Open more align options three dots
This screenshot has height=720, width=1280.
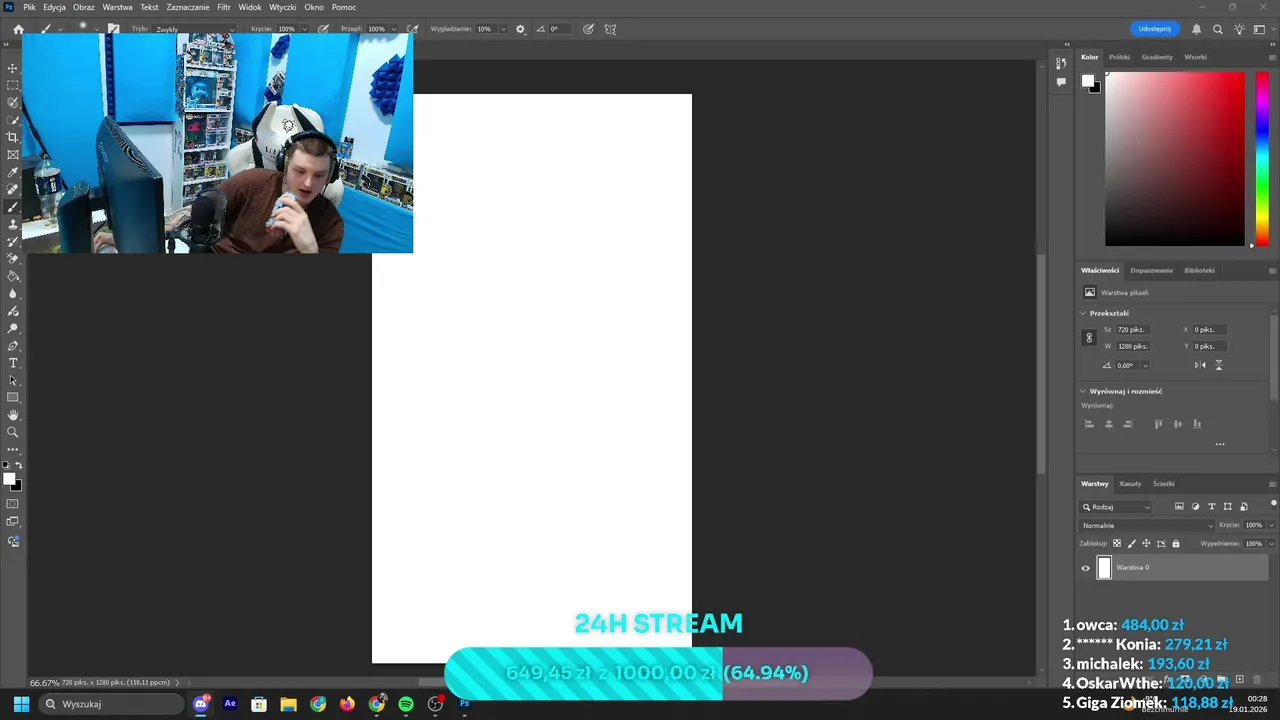[1220, 444]
